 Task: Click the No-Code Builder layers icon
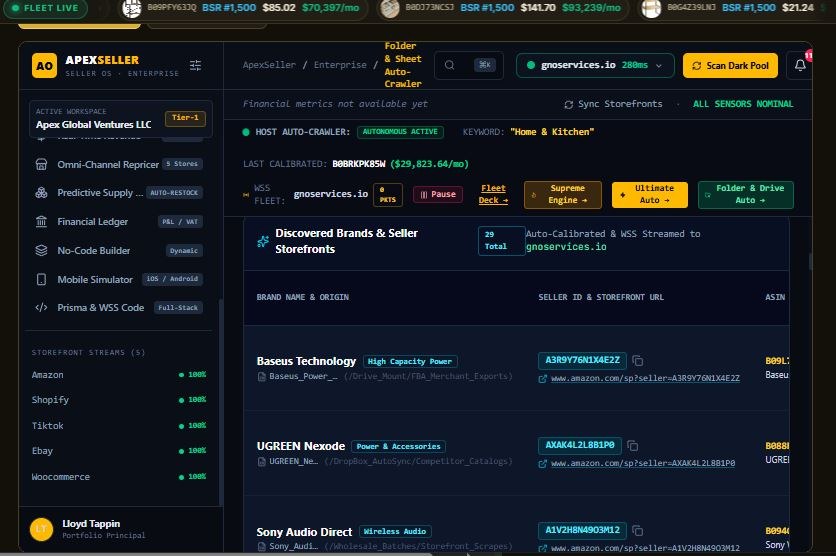tap(41, 250)
